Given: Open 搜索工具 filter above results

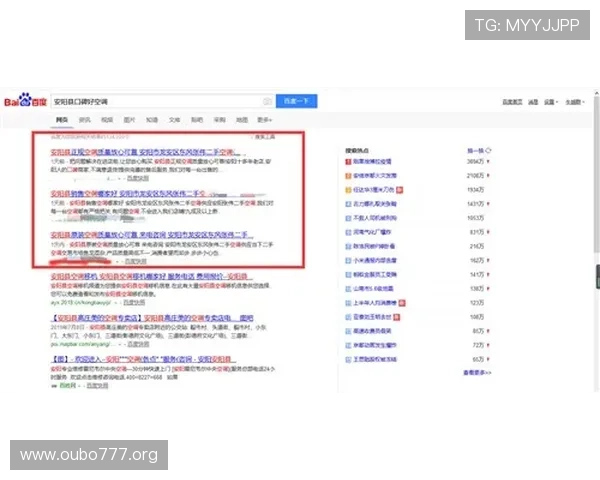Looking at the screenshot, I should [265, 137].
